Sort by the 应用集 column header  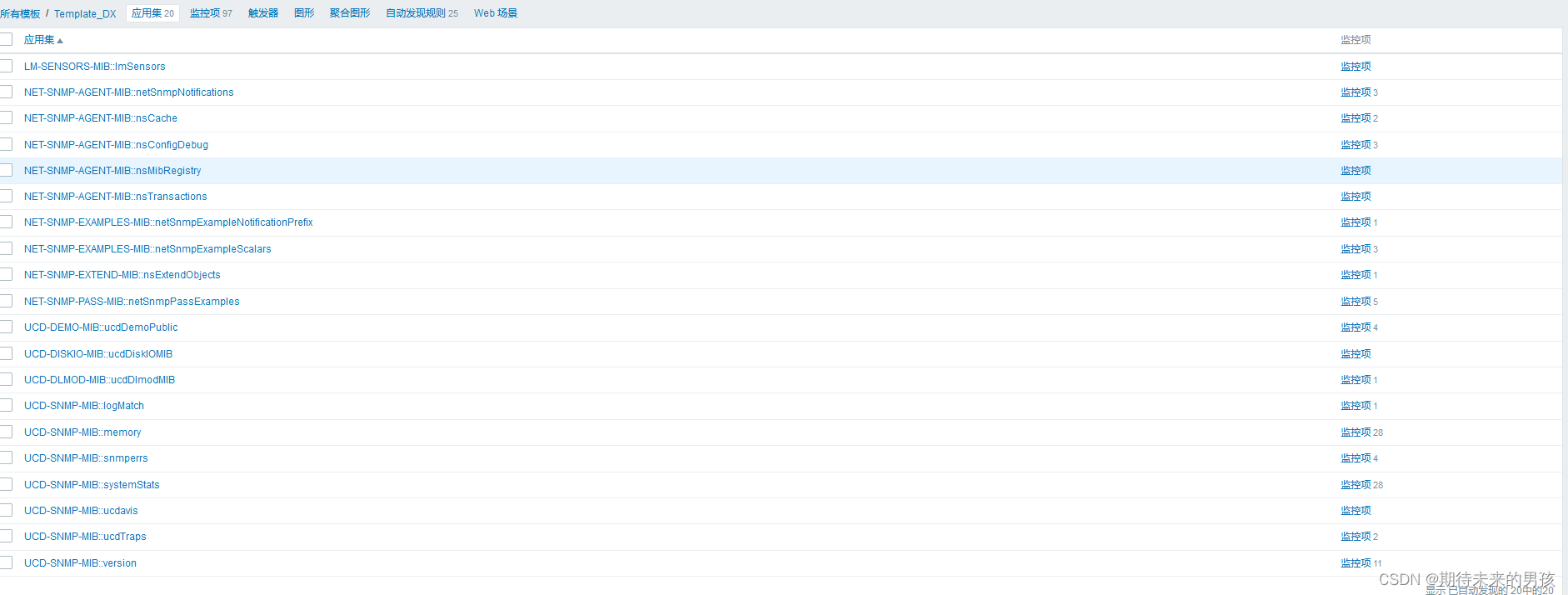point(43,40)
